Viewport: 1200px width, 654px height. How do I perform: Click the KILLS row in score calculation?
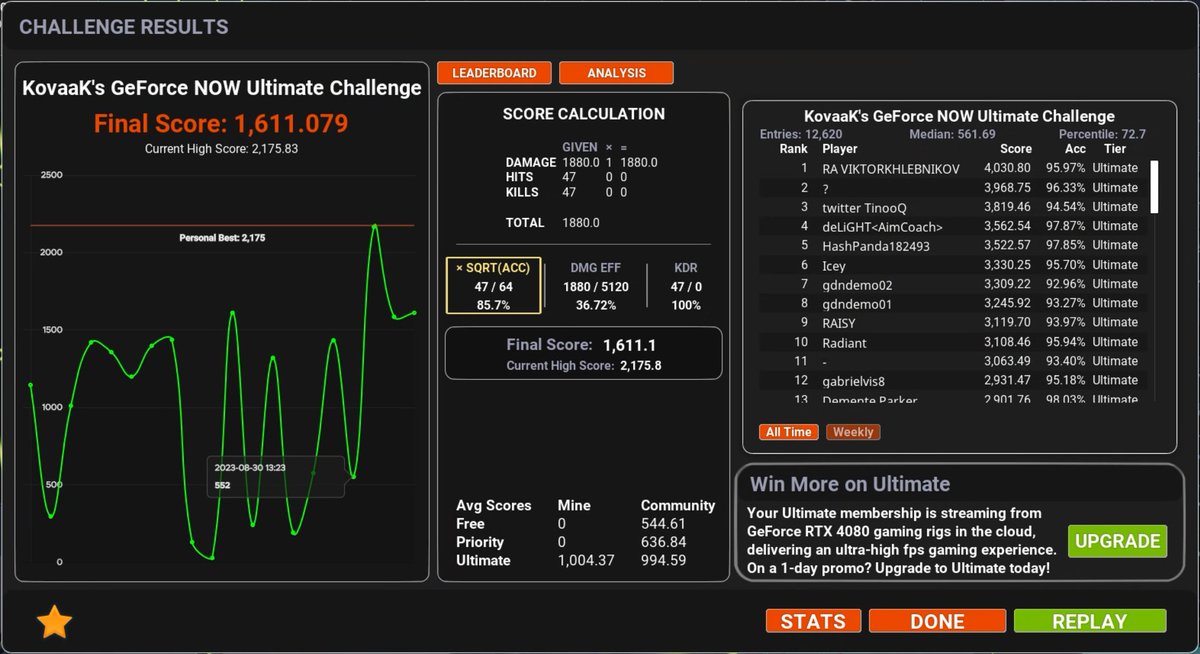click(566, 192)
